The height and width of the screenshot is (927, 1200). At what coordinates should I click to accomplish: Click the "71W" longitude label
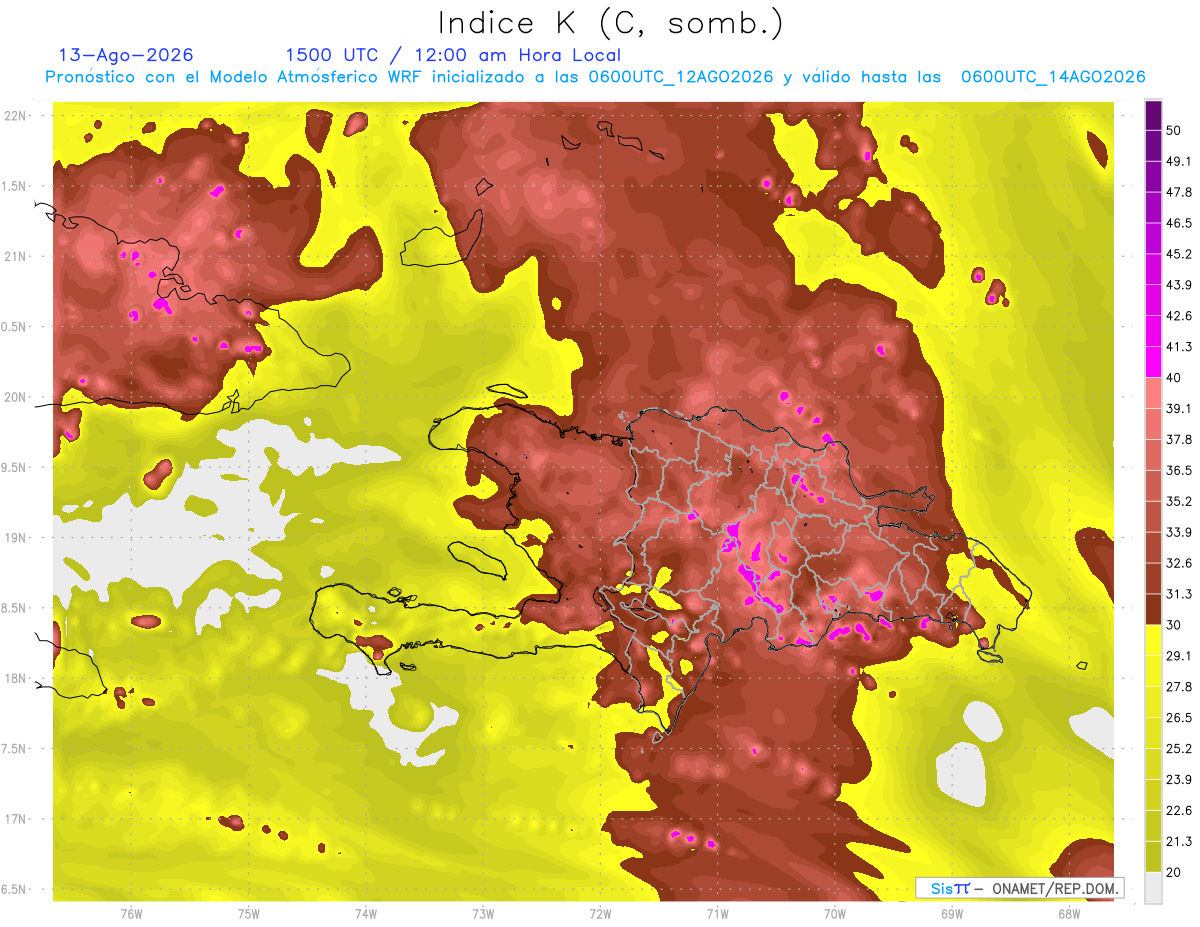tap(717, 913)
